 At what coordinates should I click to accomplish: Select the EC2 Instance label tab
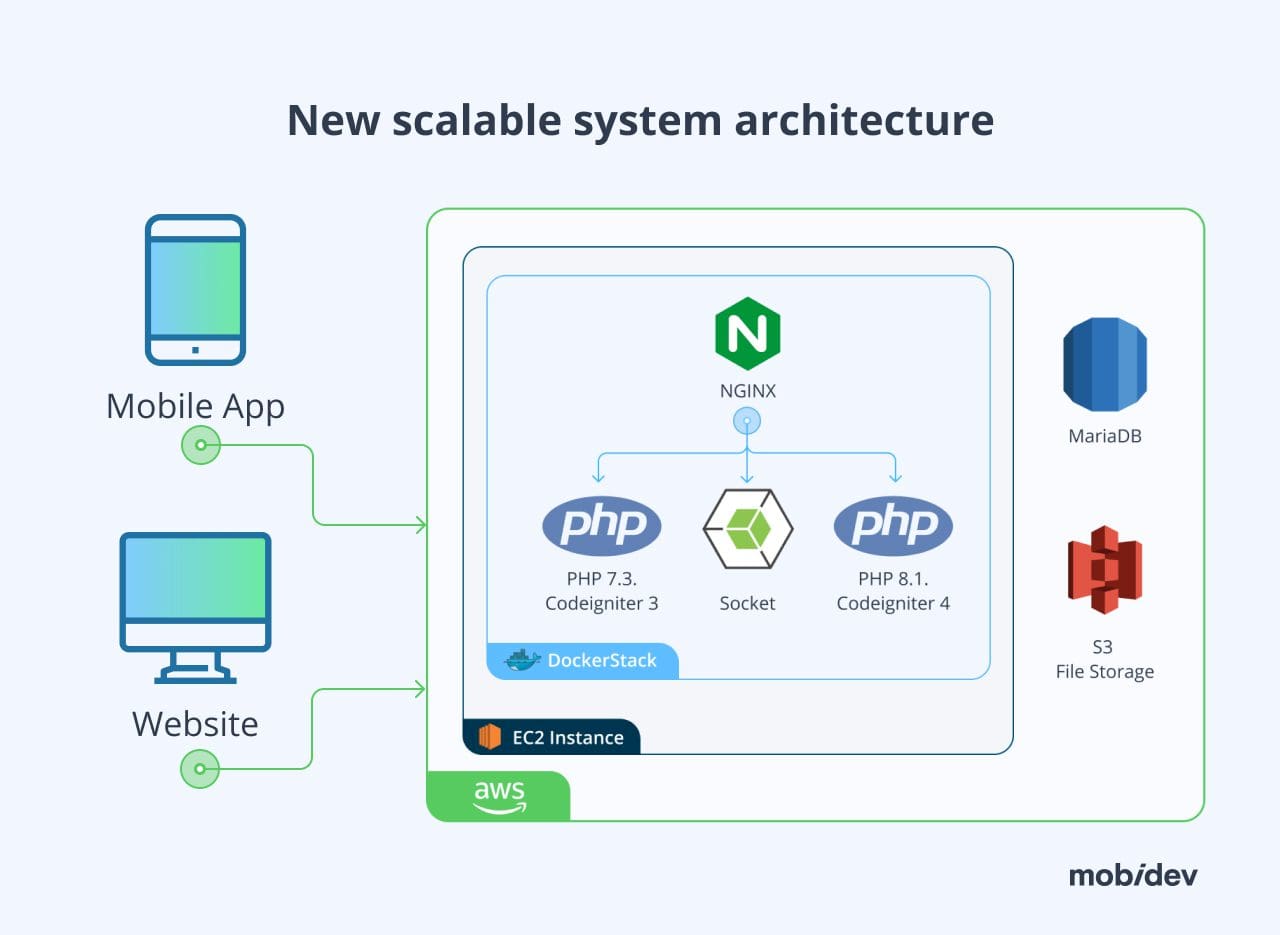coord(552,737)
